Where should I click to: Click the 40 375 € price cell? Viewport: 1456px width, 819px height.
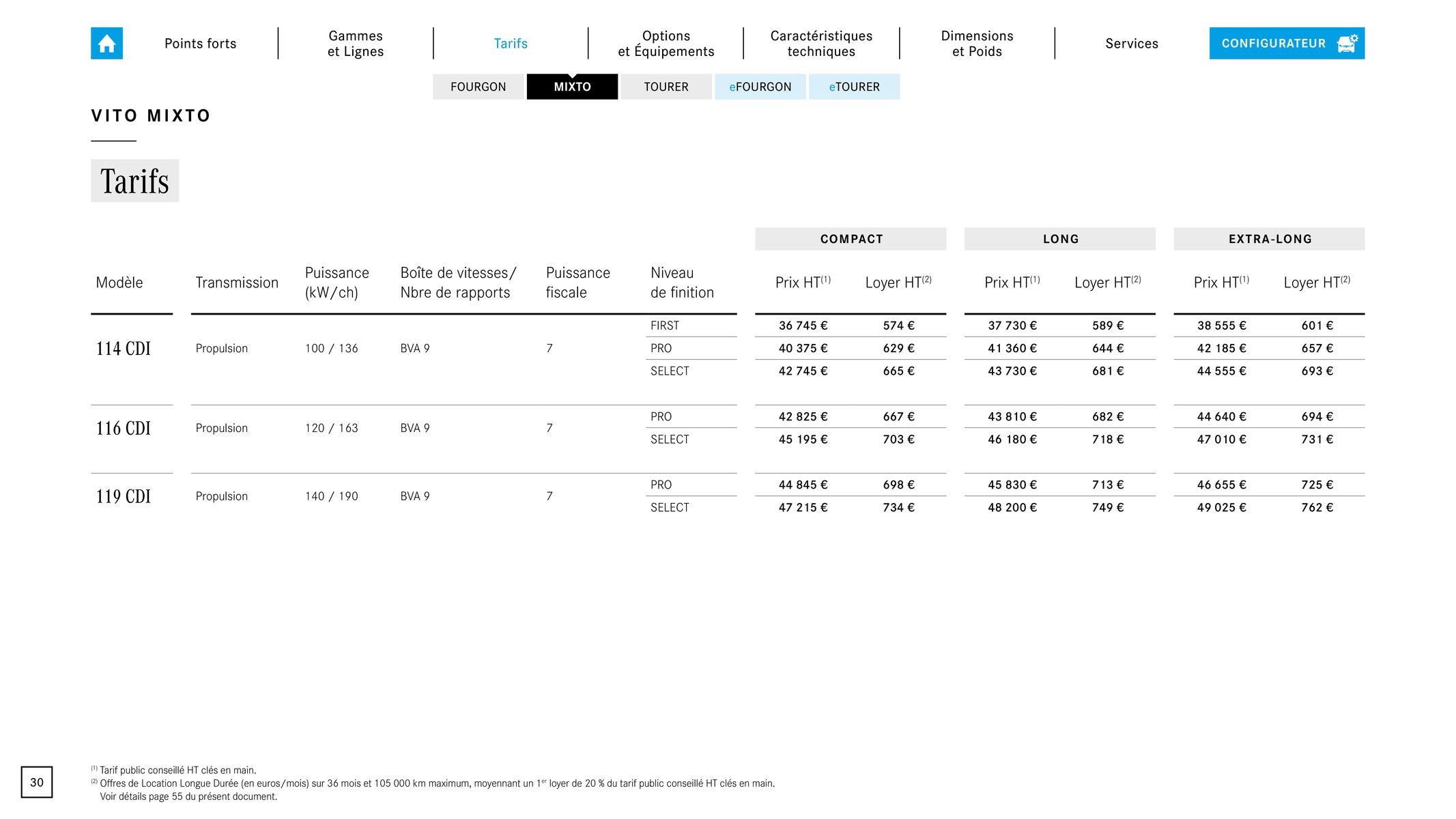click(803, 348)
